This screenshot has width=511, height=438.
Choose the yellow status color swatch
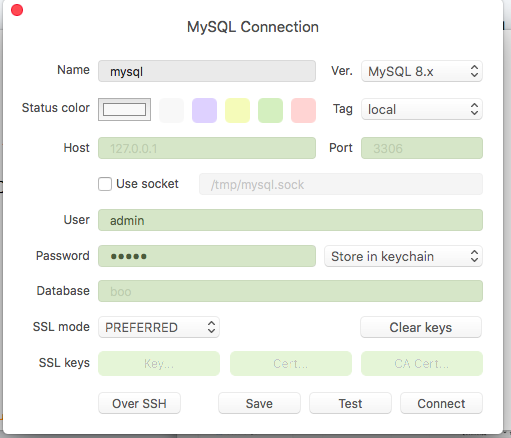click(237, 110)
